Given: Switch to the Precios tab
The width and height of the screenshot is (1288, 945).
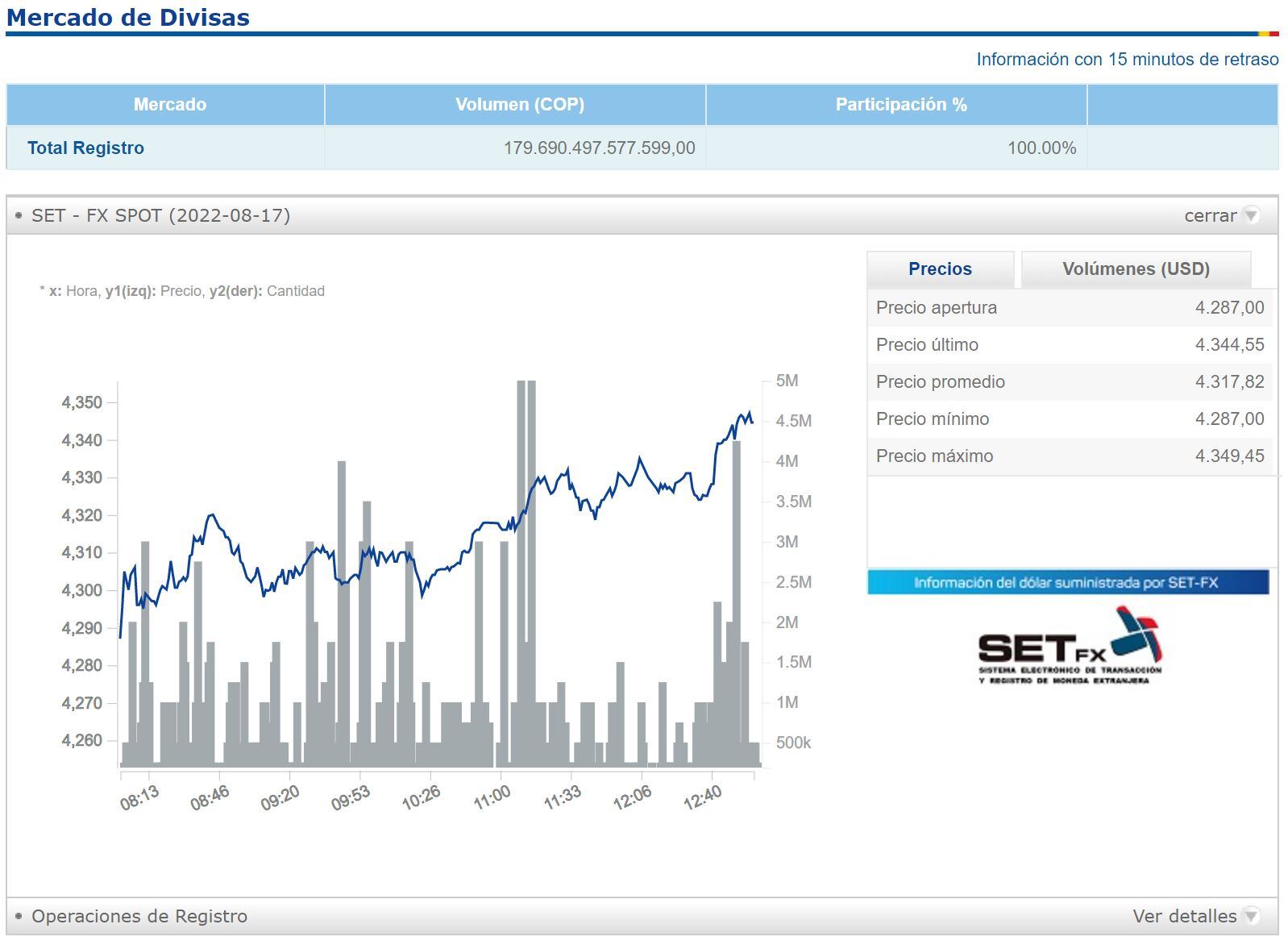Looking at the screenshot, I should [x=940, y=269].
